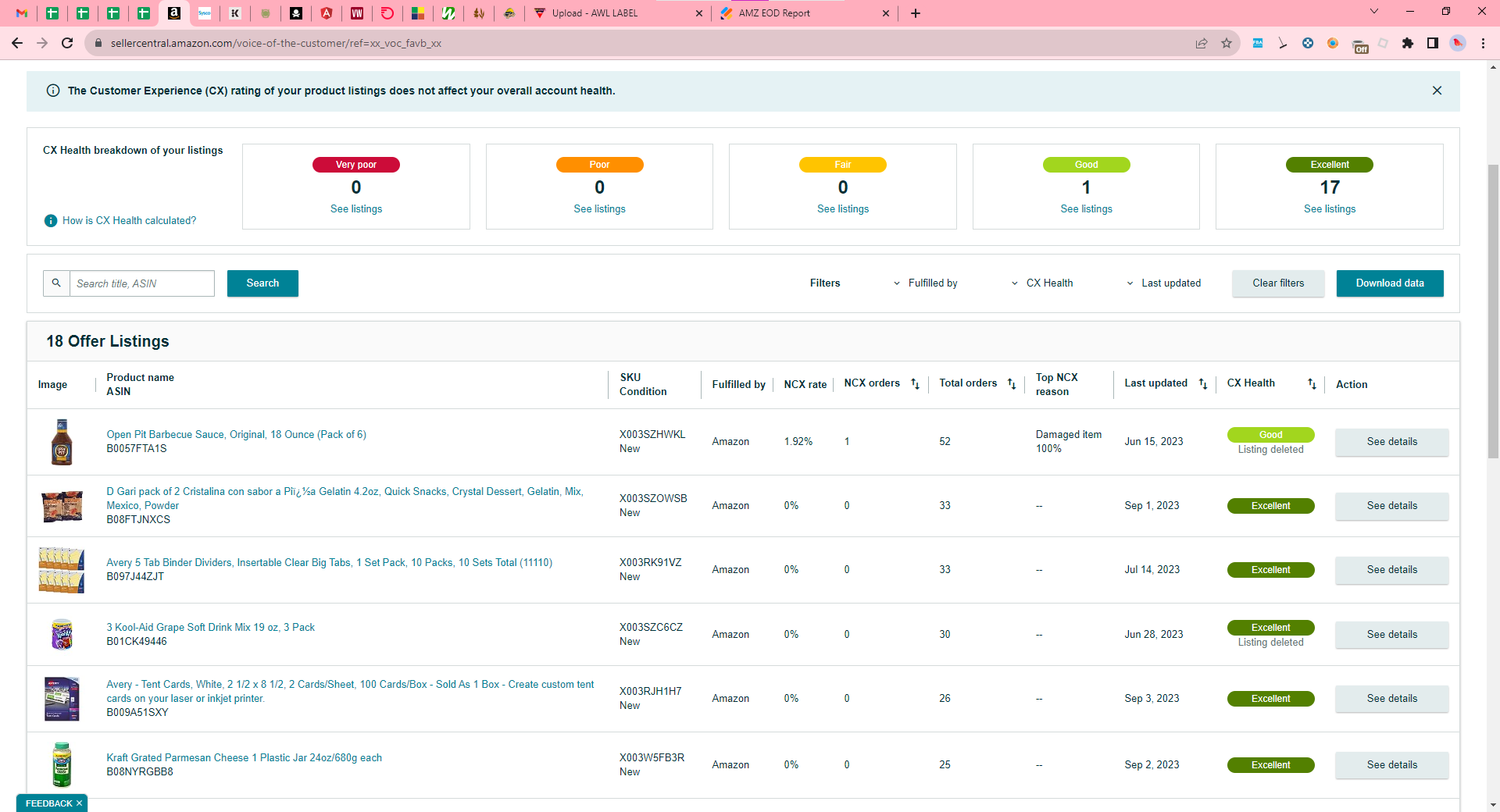Image resolution: width=1500 pixels, height=812 pixels.
Task: See details for Avery Tent Cards listing
Action: [x=1391, y=699]
